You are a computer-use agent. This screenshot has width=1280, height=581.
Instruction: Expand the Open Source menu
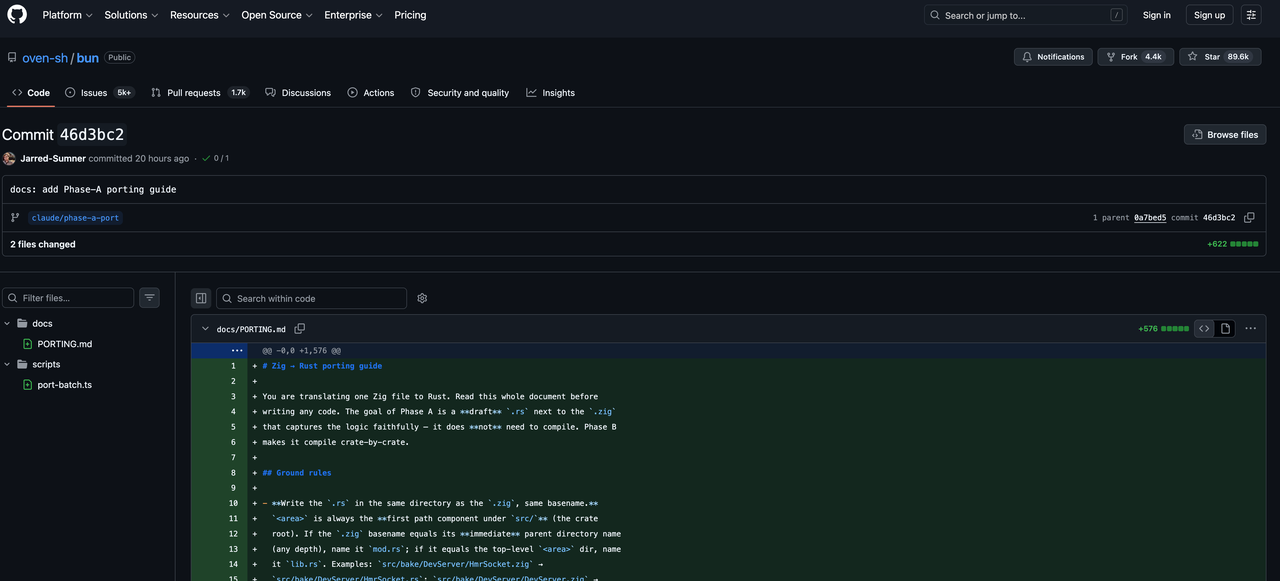click(x=276, y=15)
